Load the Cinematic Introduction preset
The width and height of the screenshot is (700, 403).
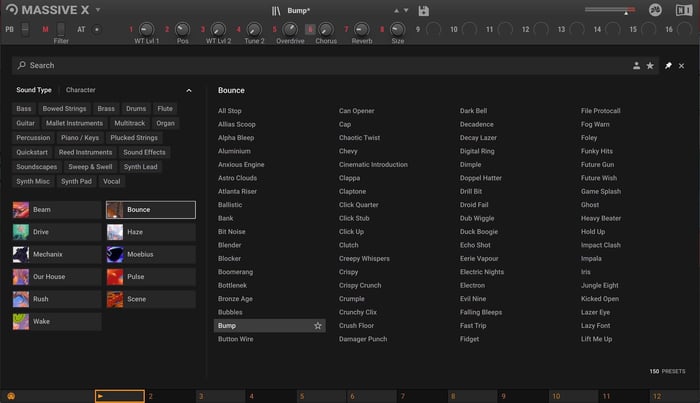pos(373,165)
